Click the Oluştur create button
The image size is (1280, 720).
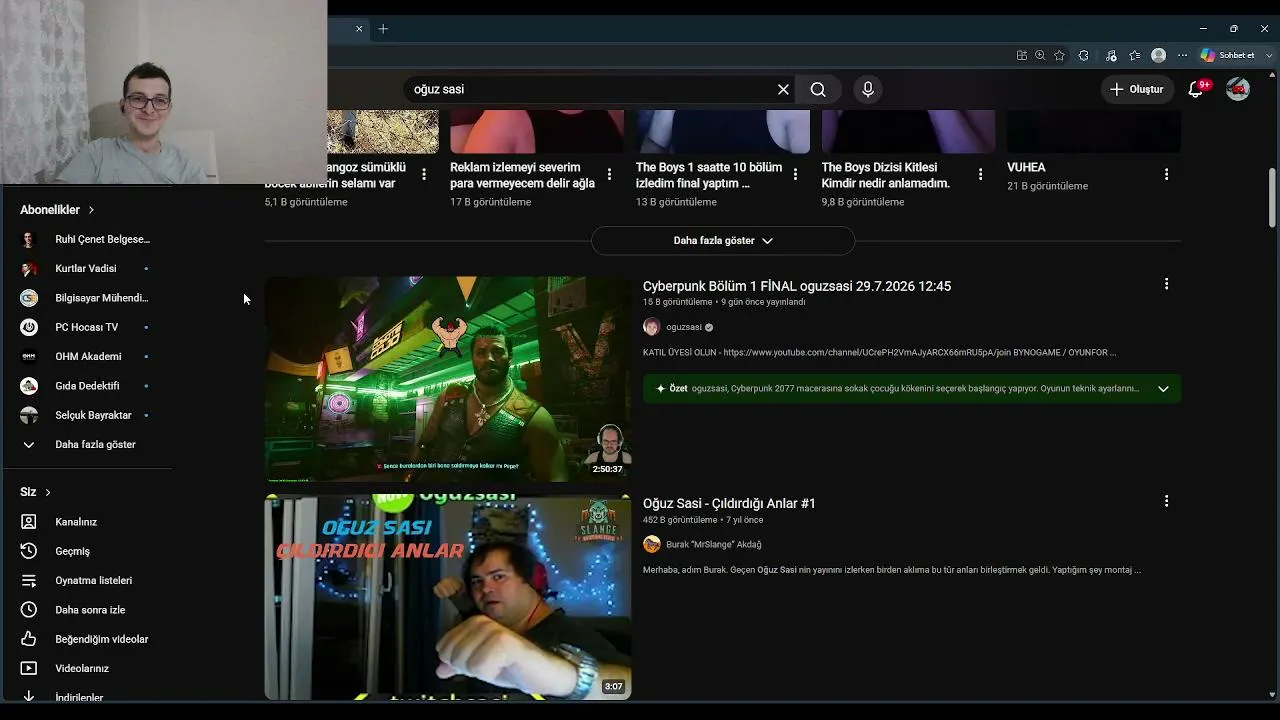click(1137, 89)
